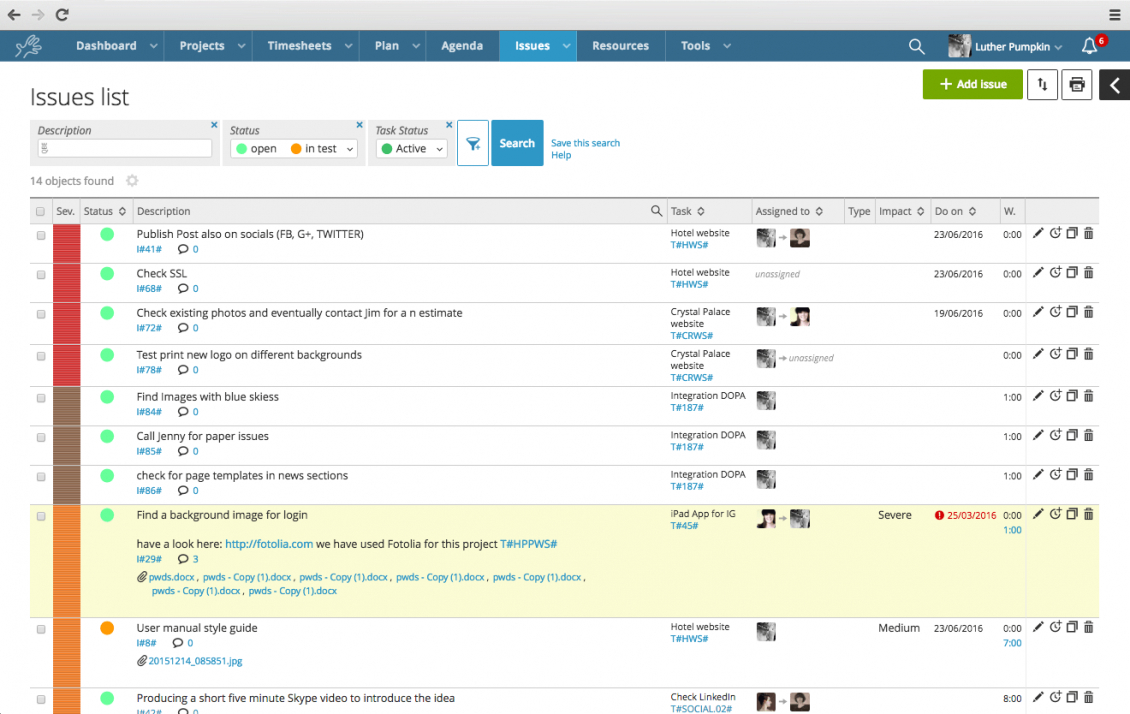Open the notifications bell

[x=1090, y=46]
